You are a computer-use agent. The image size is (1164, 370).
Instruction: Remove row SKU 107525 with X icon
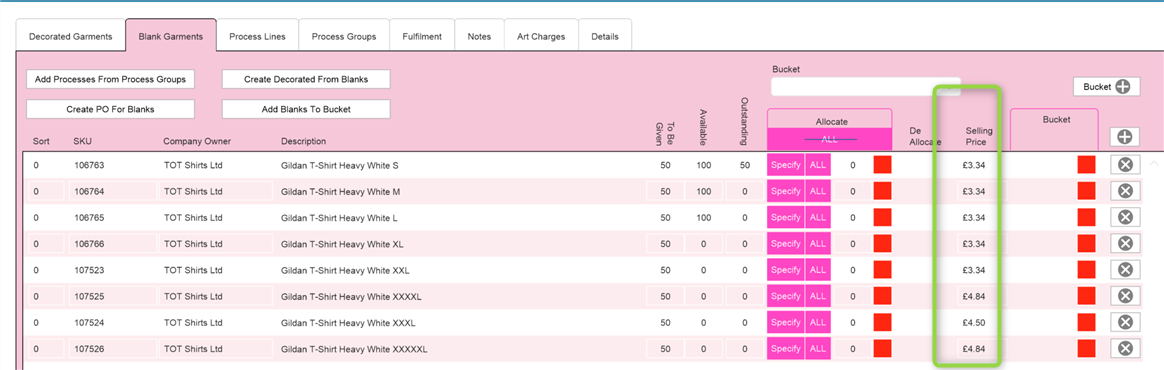1125,296
